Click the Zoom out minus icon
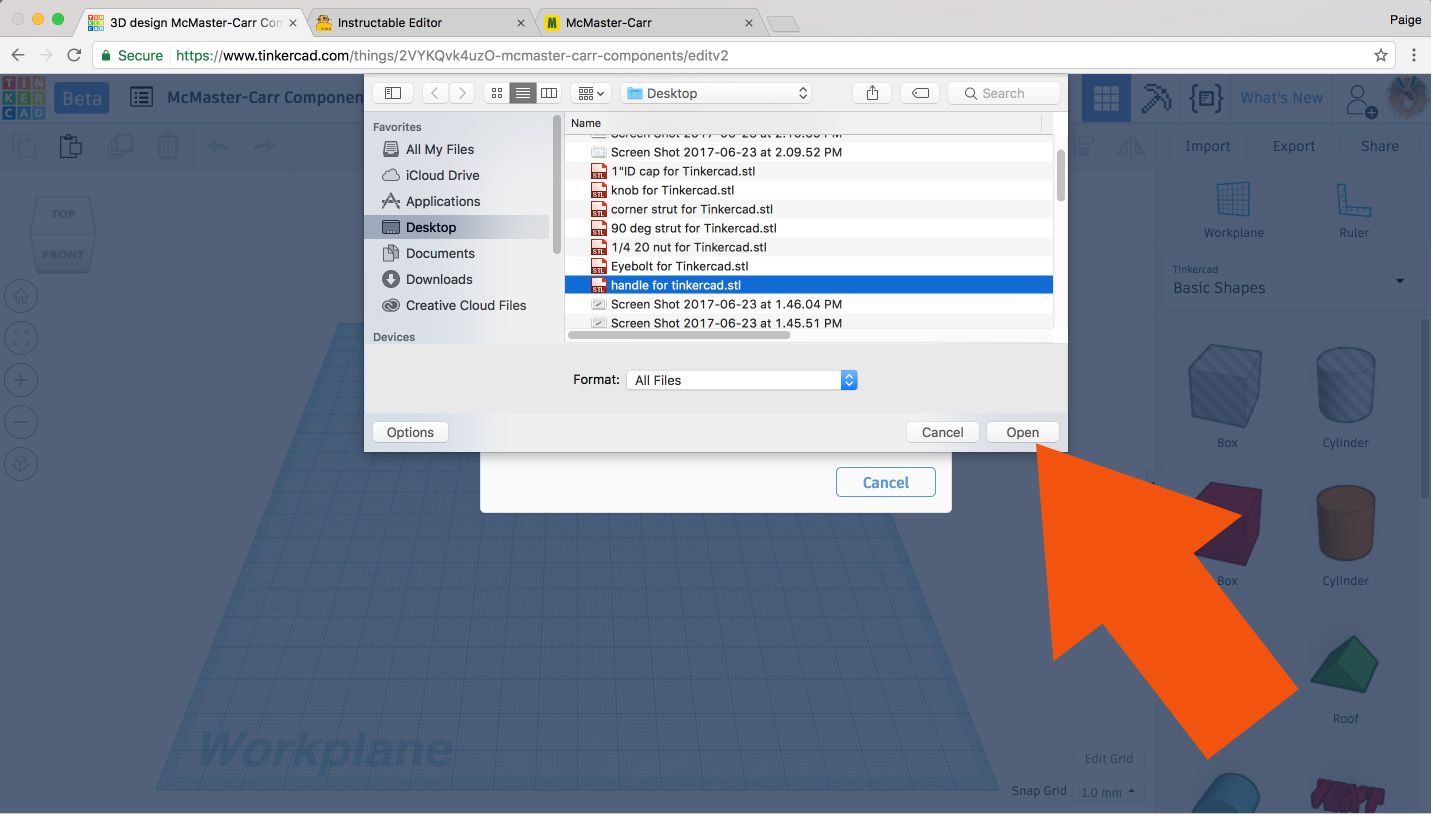This screenshot has height=819, width=1433. pos(21,422)
